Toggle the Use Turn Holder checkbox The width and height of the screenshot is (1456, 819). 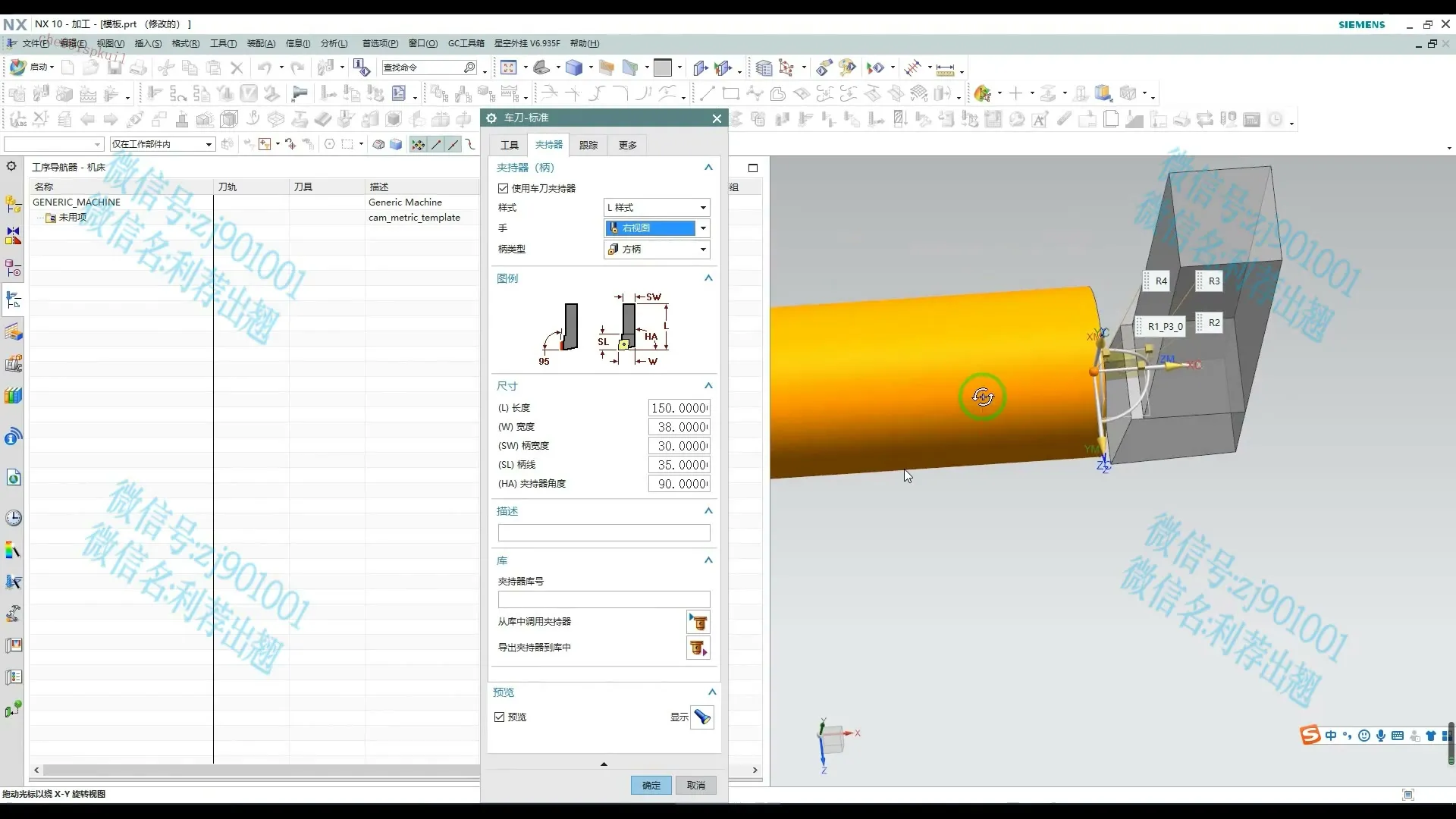(503, 188)
